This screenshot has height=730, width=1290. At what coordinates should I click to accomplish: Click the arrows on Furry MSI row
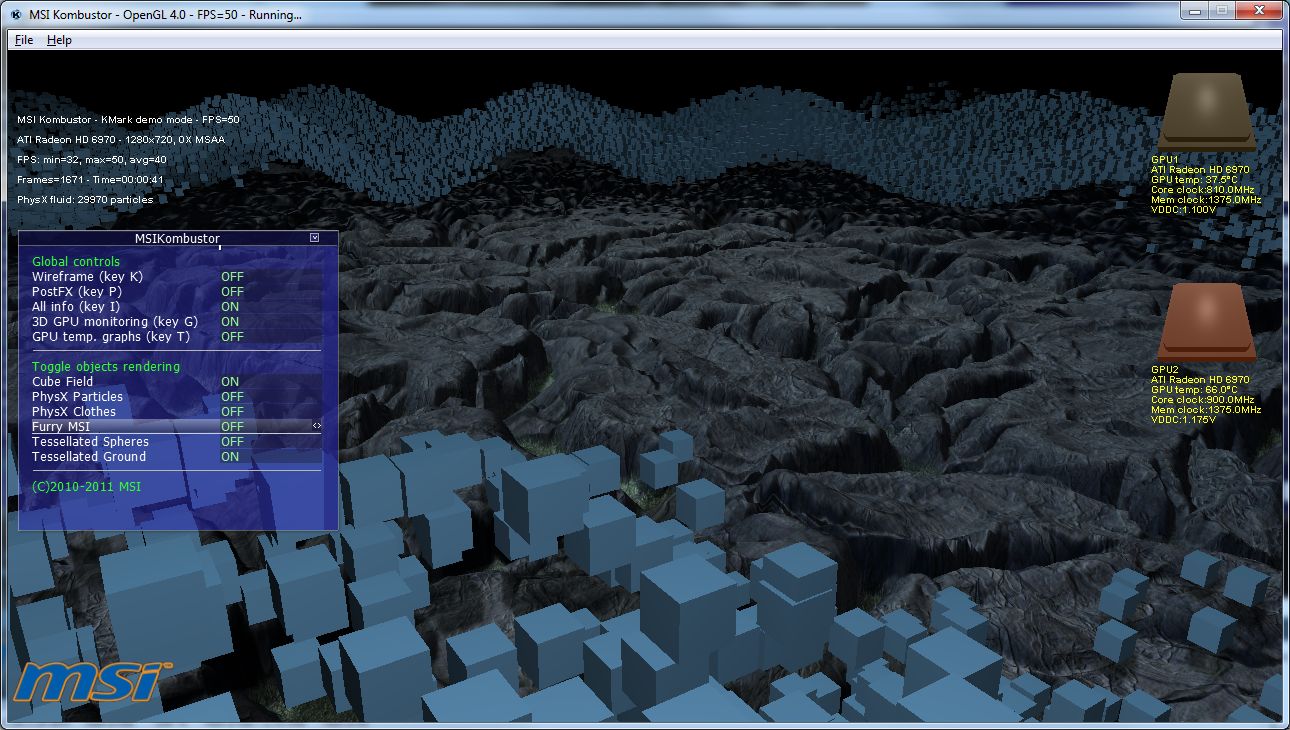317,426
